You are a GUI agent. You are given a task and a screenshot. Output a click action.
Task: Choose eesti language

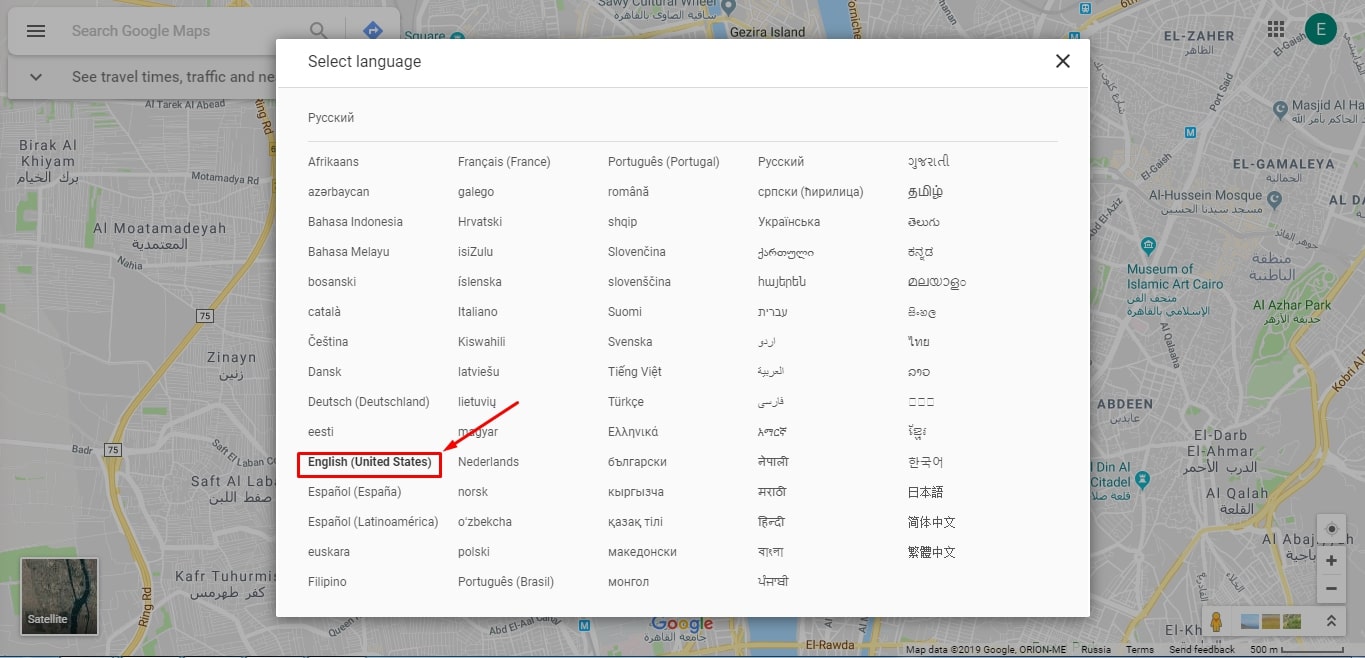[321, 432]
